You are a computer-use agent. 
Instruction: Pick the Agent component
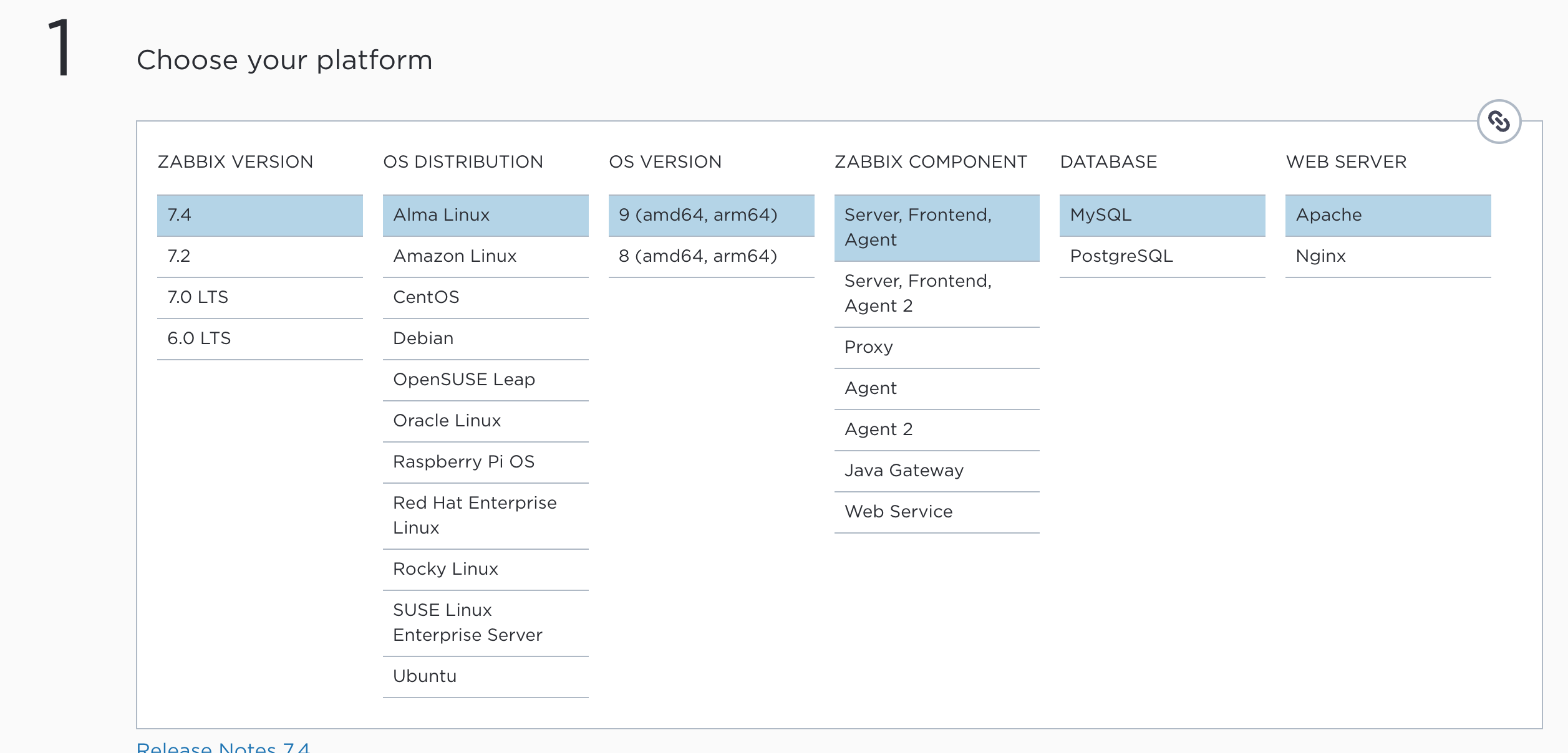tap(937, 388)
